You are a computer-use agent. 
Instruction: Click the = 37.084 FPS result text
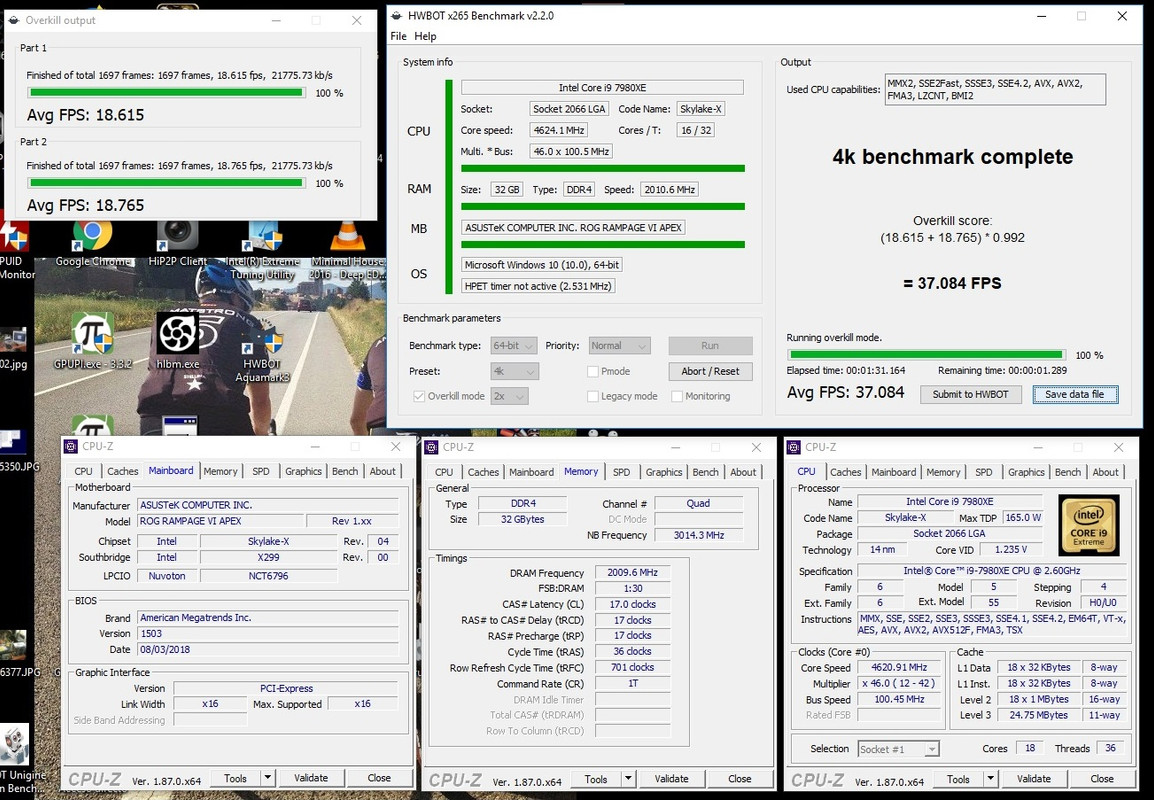(952, 283)
